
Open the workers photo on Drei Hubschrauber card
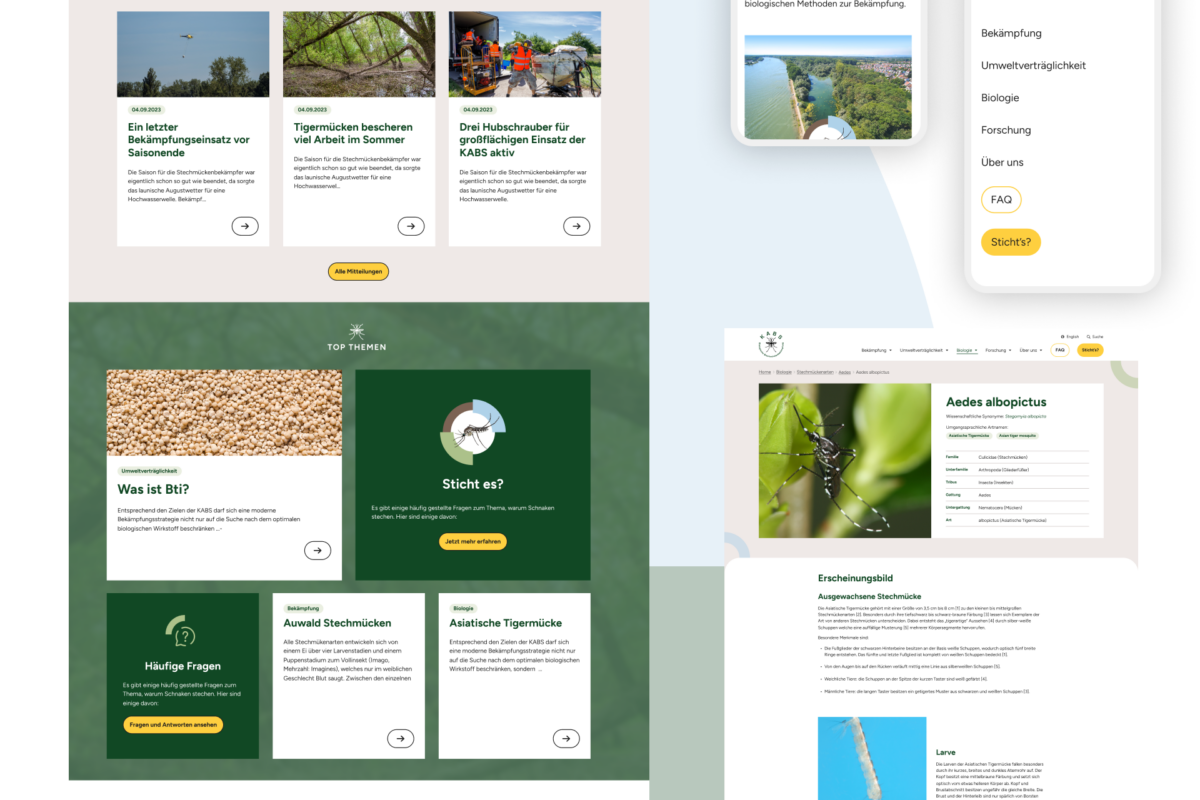click(525, 54)
